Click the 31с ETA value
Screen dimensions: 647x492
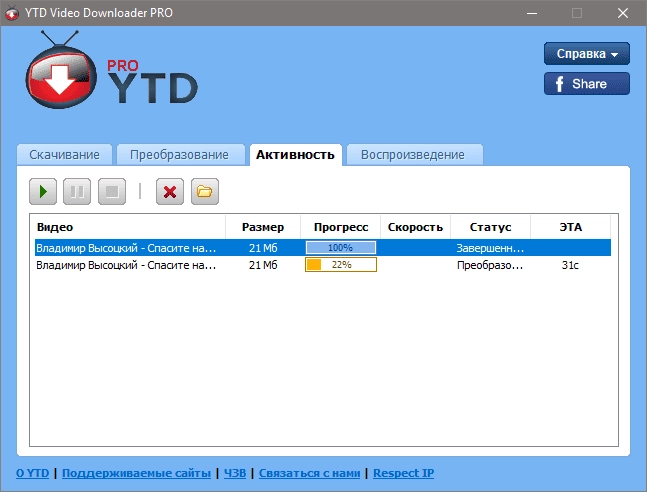point(570,265)
